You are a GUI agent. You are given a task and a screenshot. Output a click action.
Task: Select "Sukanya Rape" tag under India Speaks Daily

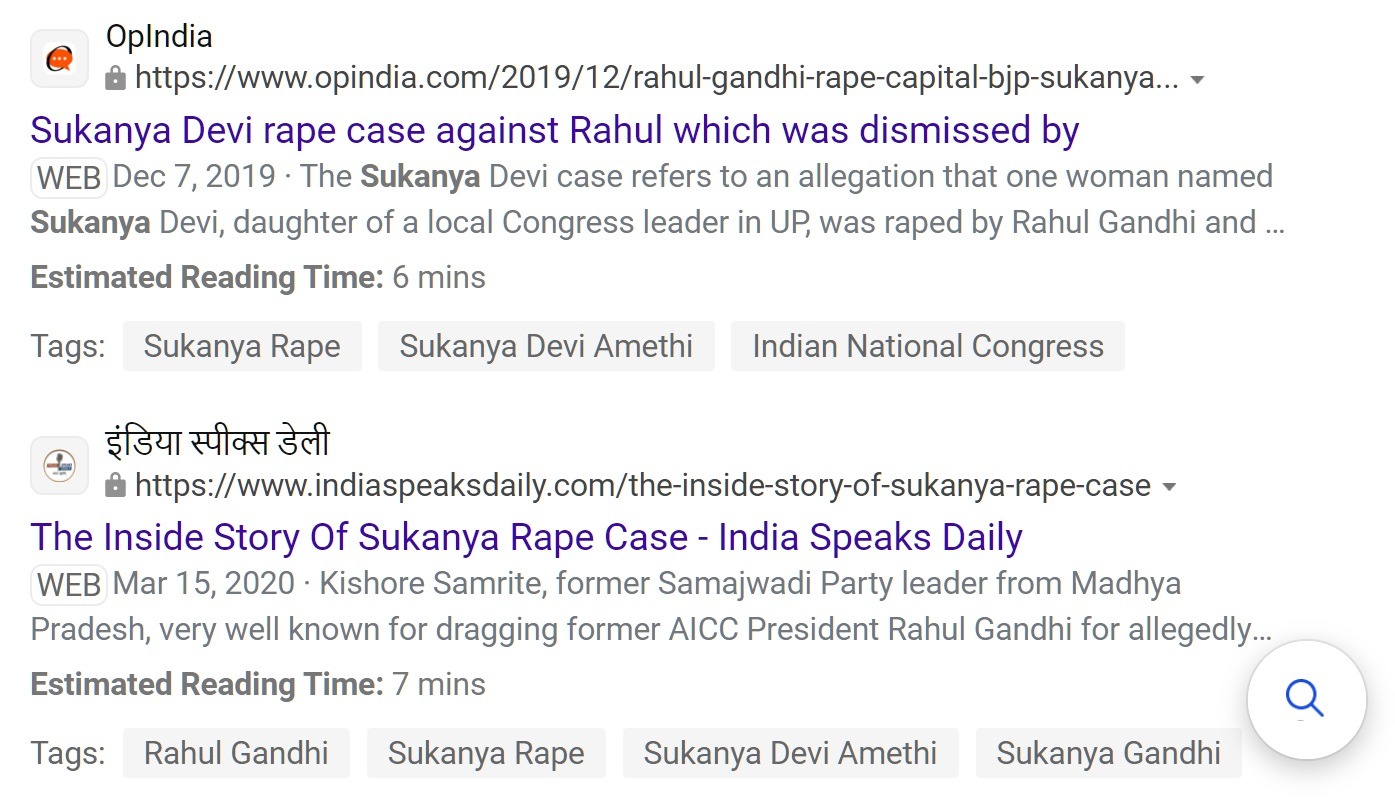coord(486,753)
